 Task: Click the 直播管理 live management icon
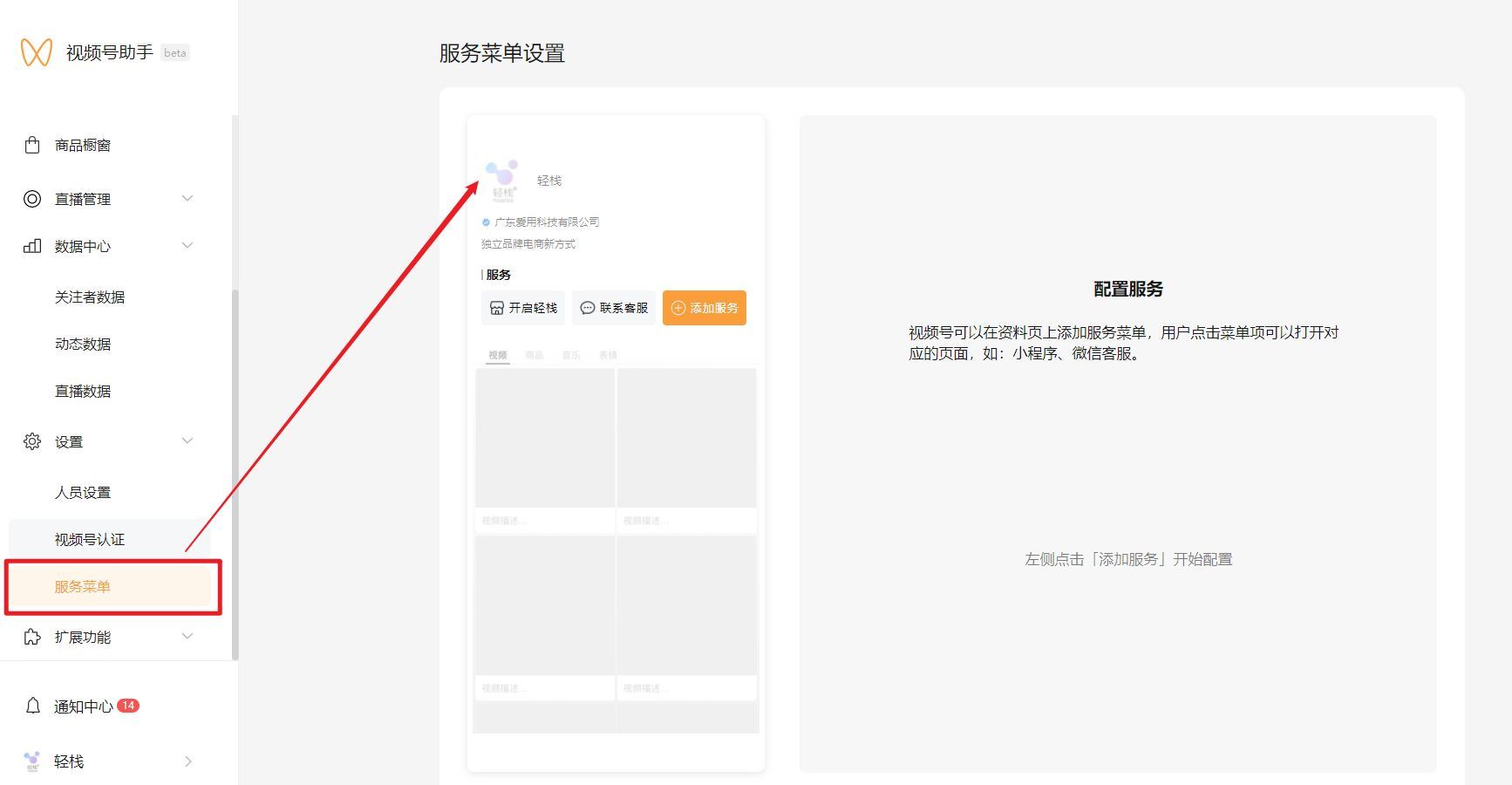coord(31,198)
